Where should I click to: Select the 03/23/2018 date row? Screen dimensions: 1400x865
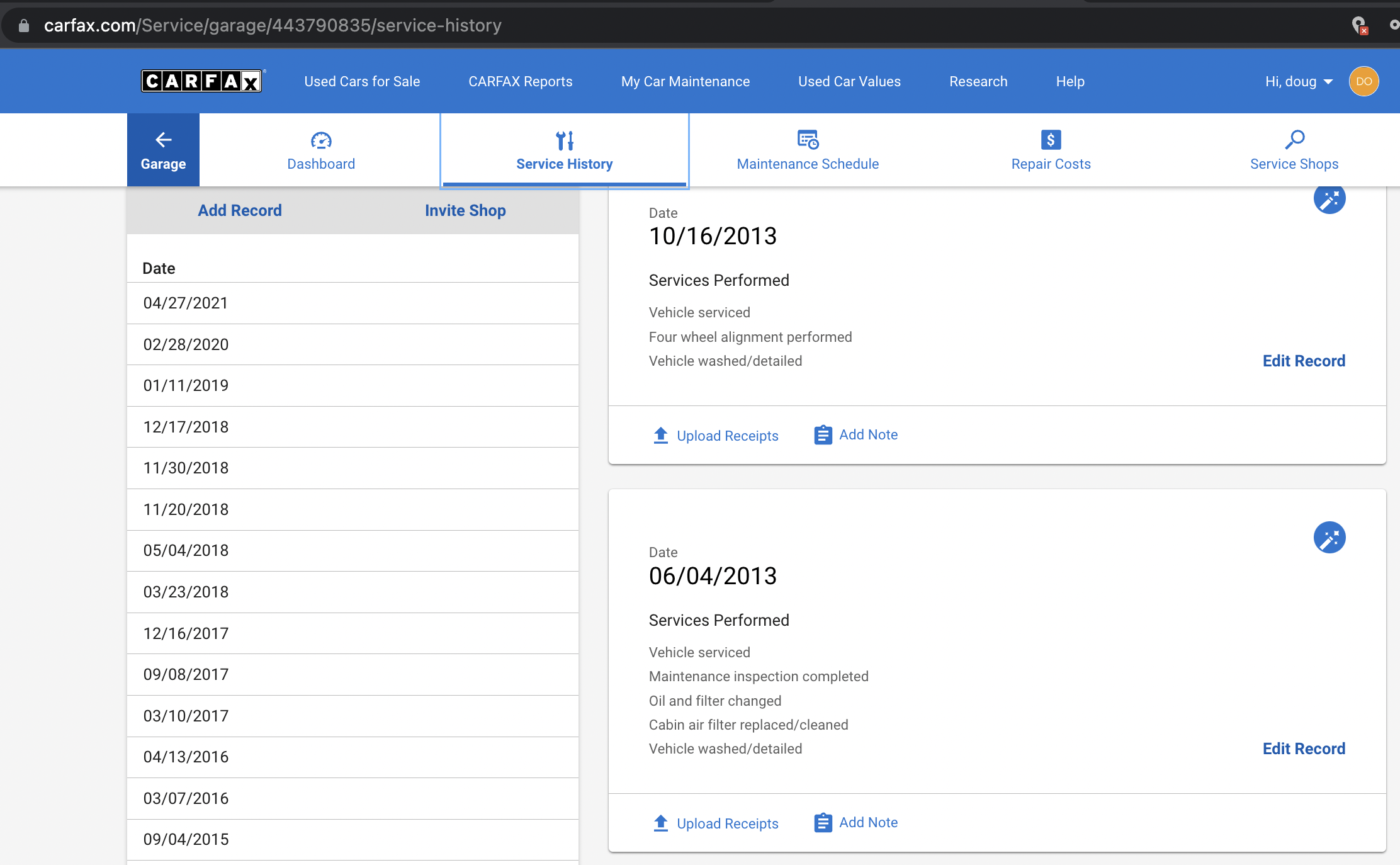[353, 592]
